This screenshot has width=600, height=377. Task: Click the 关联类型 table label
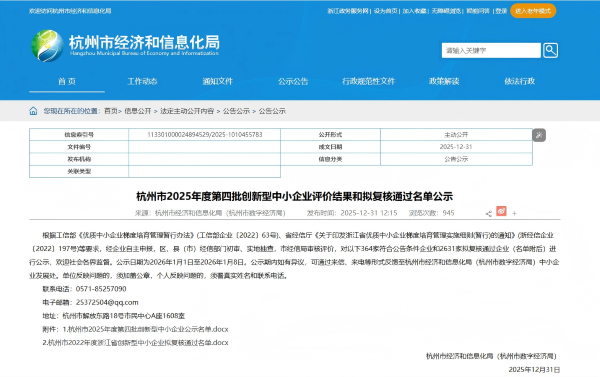tap(79, 171)
